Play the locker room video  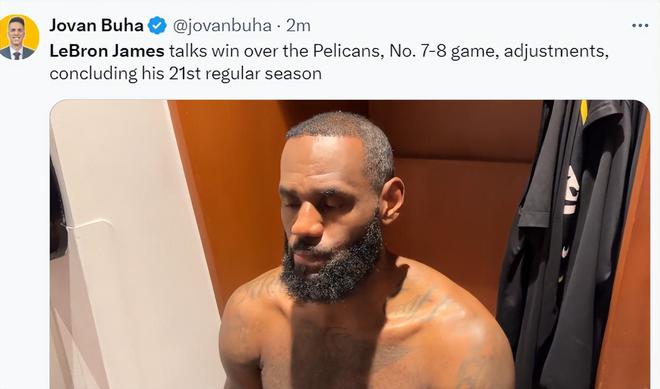[x=349, y=244]
